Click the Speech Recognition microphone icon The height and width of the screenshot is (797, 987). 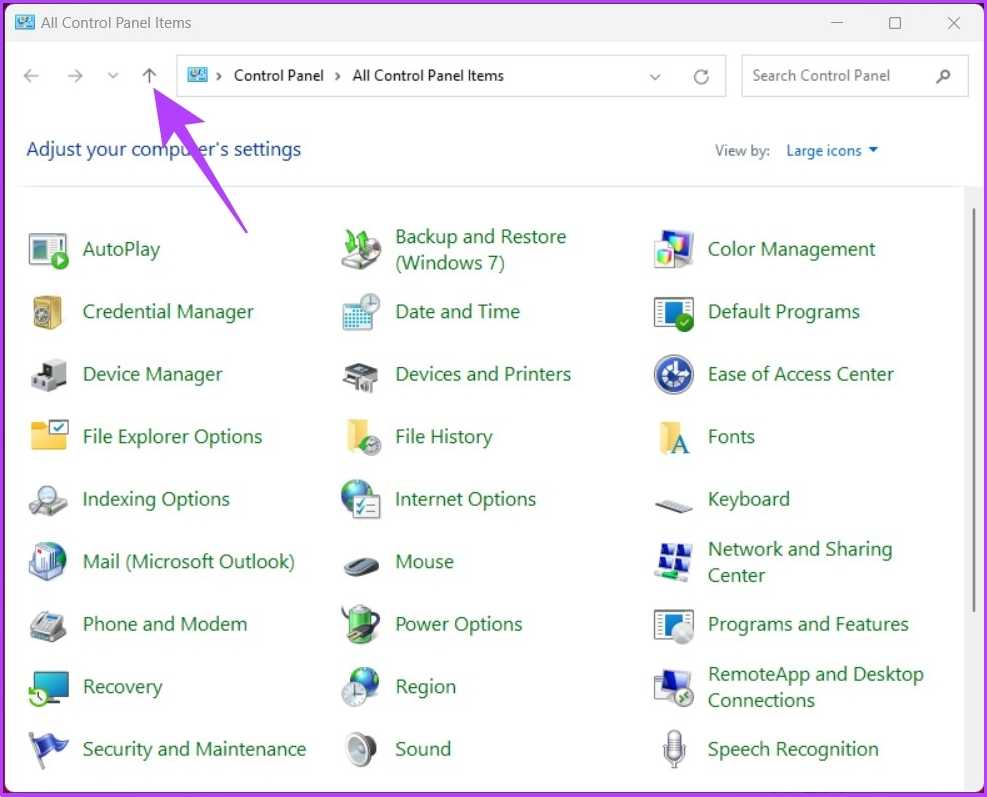coord(673,749)
